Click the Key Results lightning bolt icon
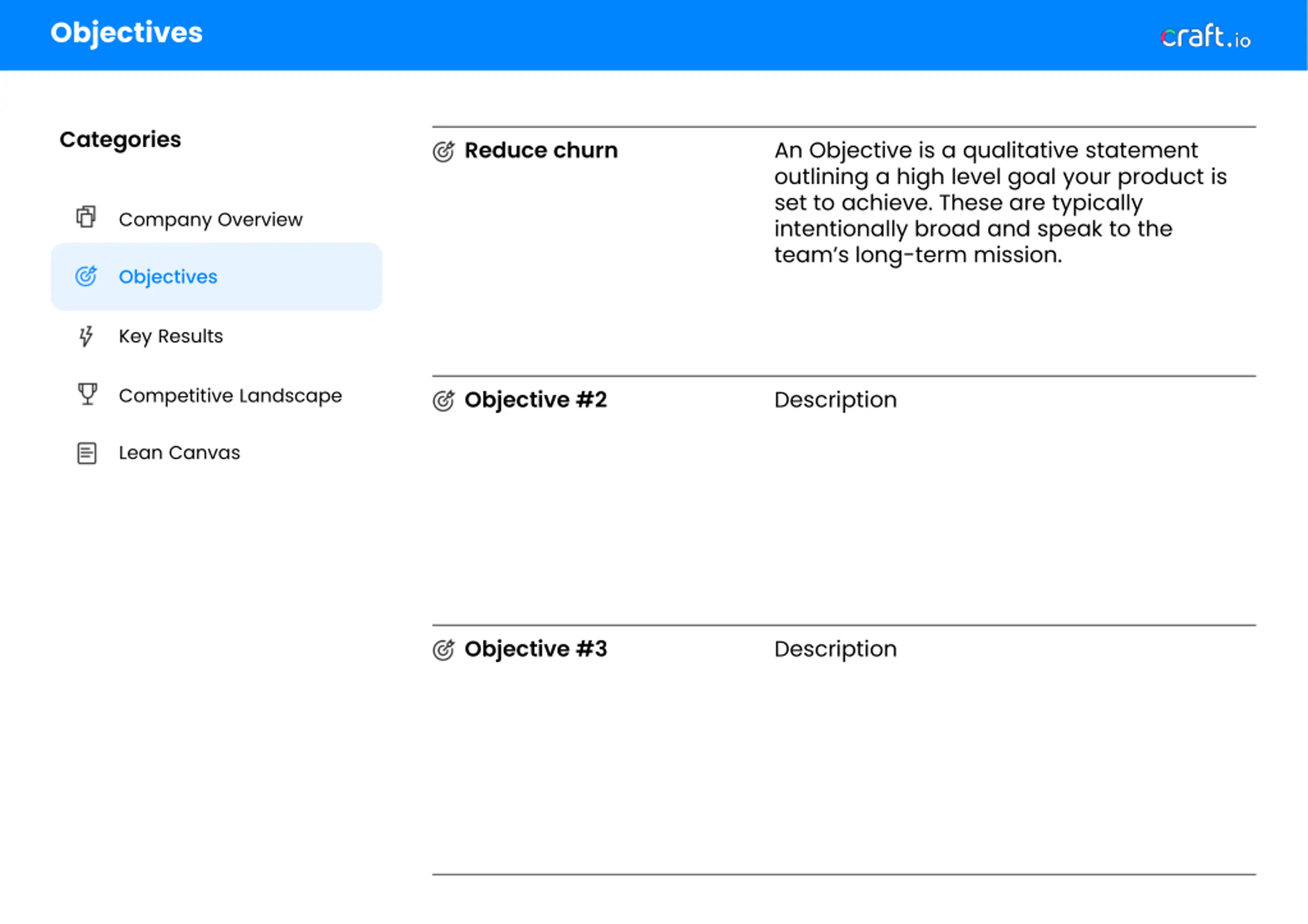1308x924 pixels. click(86, 336)
